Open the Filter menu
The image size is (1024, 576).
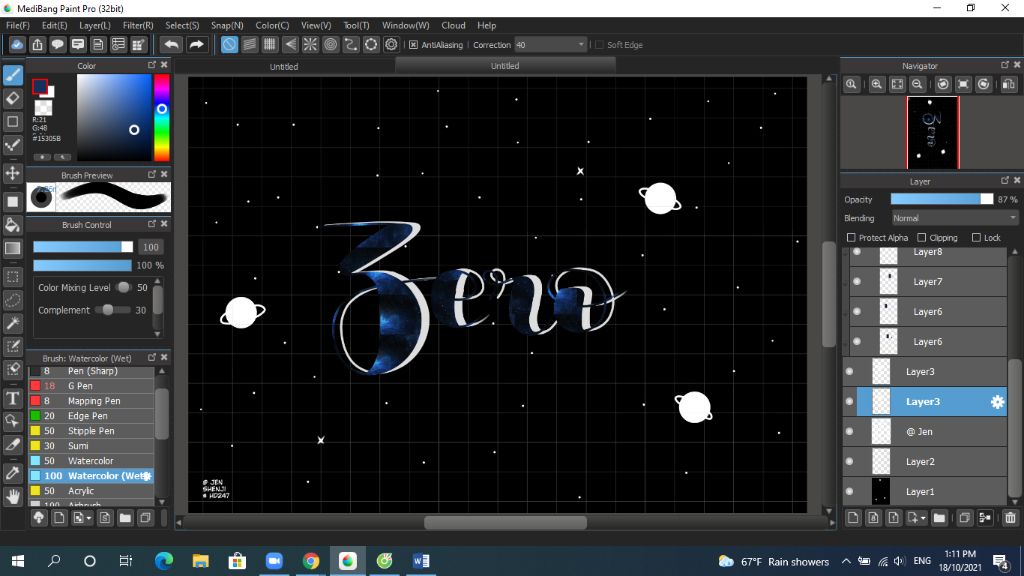point(138,25)
